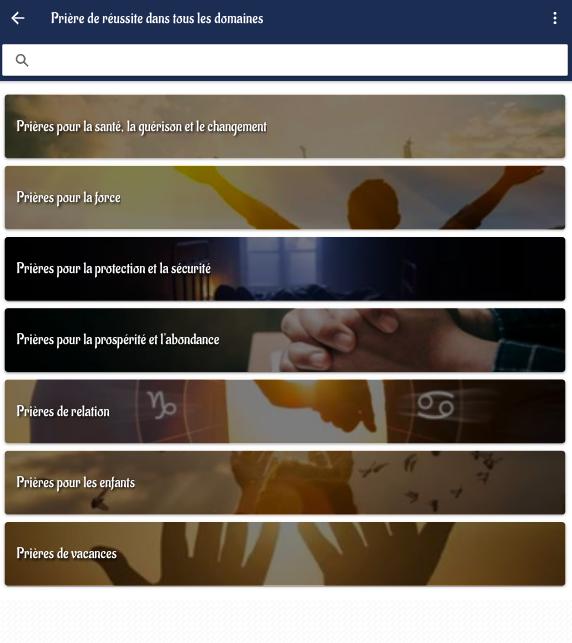Open the 'Prières de relation' category
This screenshot has height=643, width=572.
tap(285, 411)
